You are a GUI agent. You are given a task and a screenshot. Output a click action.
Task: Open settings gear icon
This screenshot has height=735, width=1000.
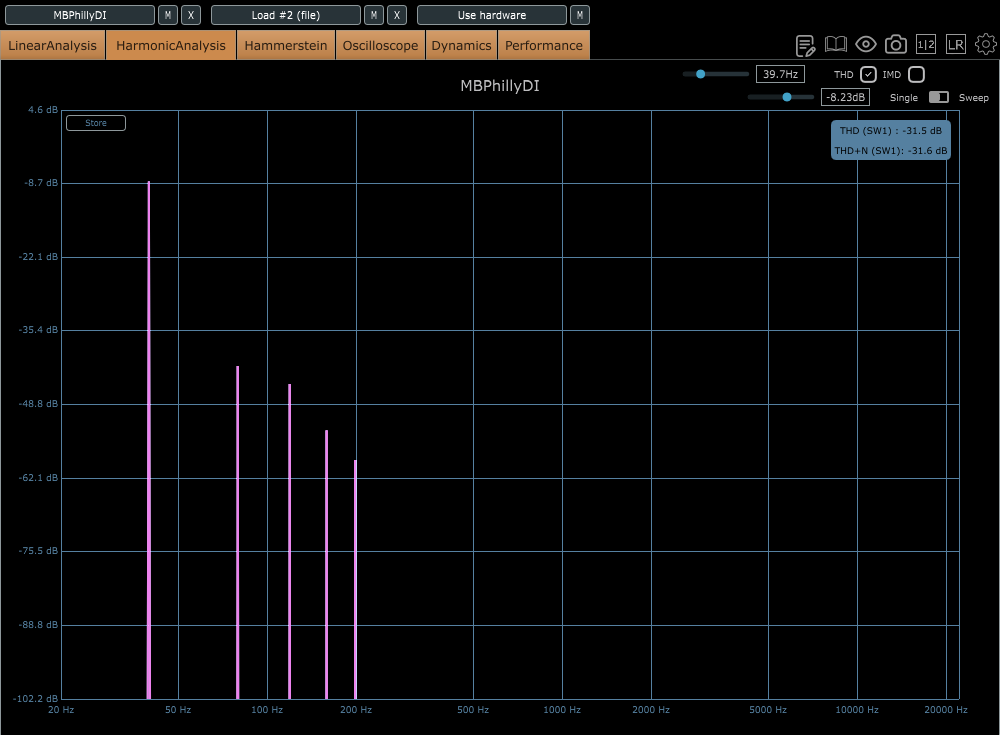pos(986,44)
